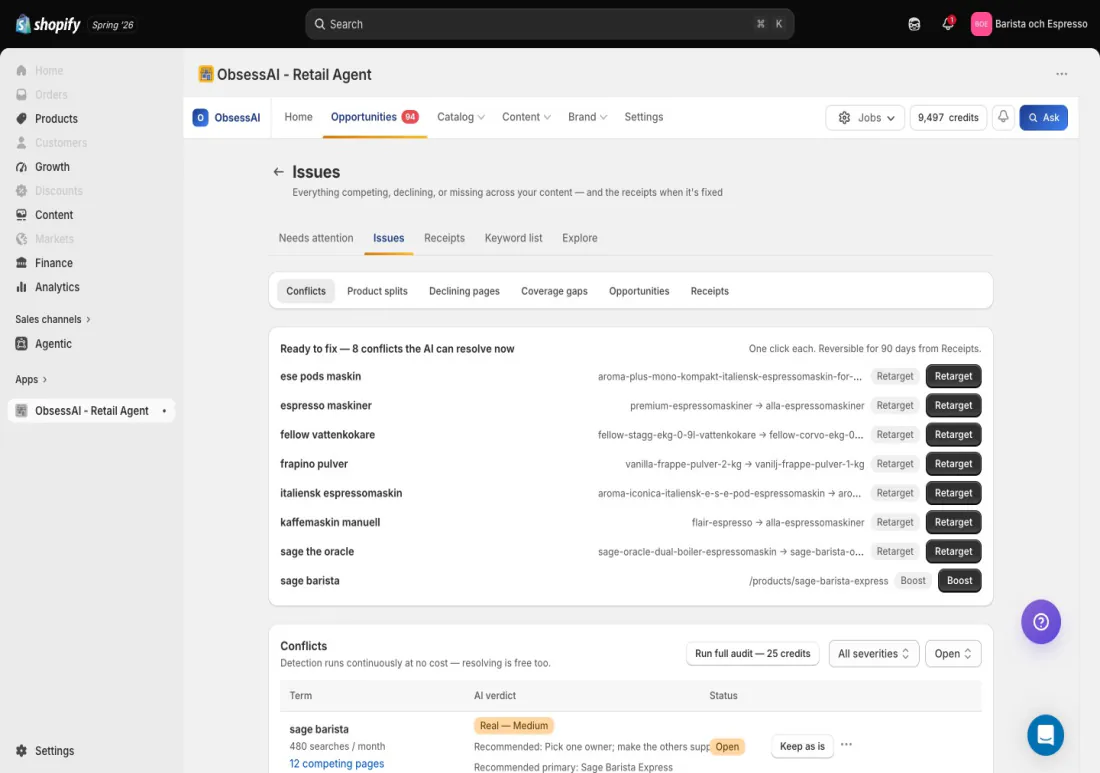Click the blue Ask button
Screen dimensions: 1100x773
click(x=1043, y=118)
